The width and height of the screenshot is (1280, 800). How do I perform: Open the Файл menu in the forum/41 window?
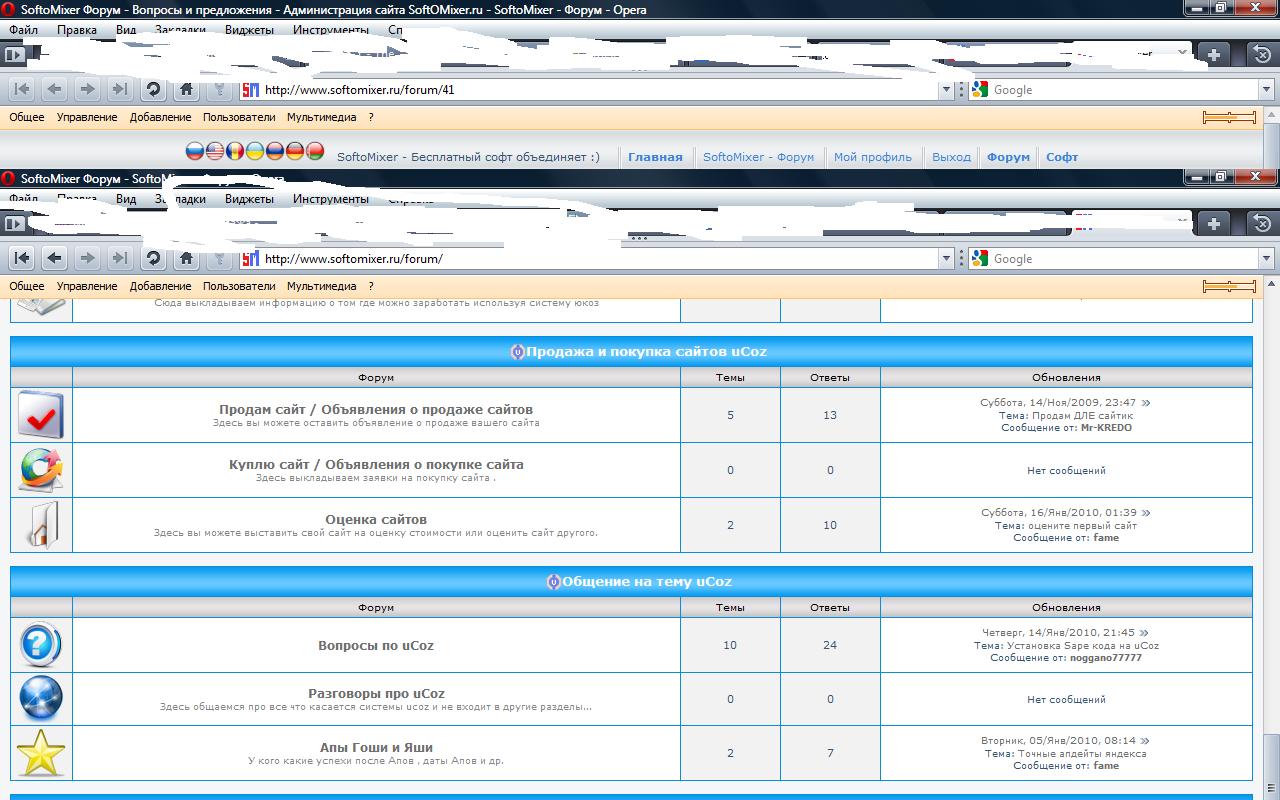click(23, 30)
